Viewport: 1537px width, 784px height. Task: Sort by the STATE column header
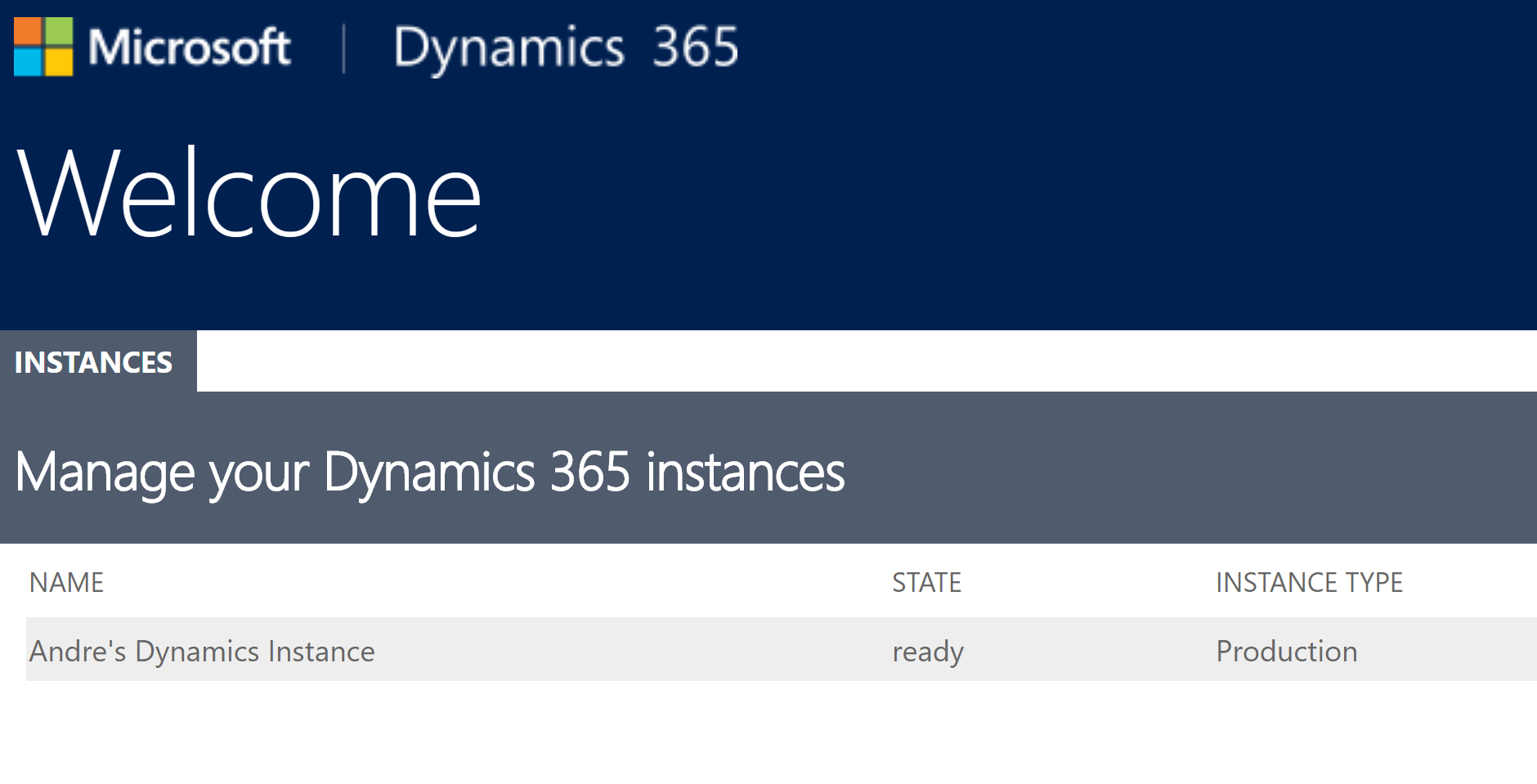coord(926,582)
